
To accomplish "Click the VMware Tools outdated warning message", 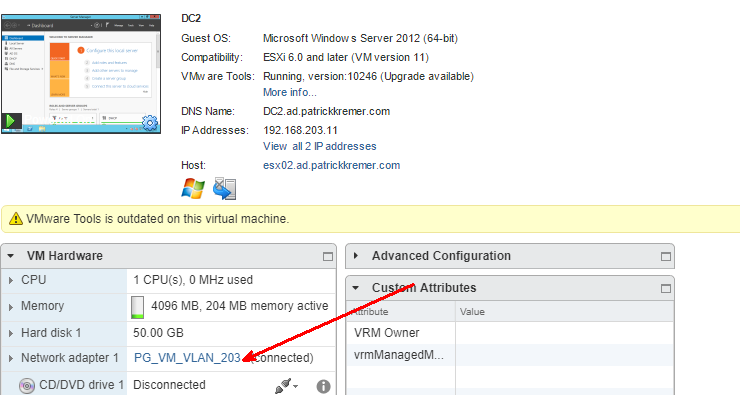I will [x=157, y=219].
